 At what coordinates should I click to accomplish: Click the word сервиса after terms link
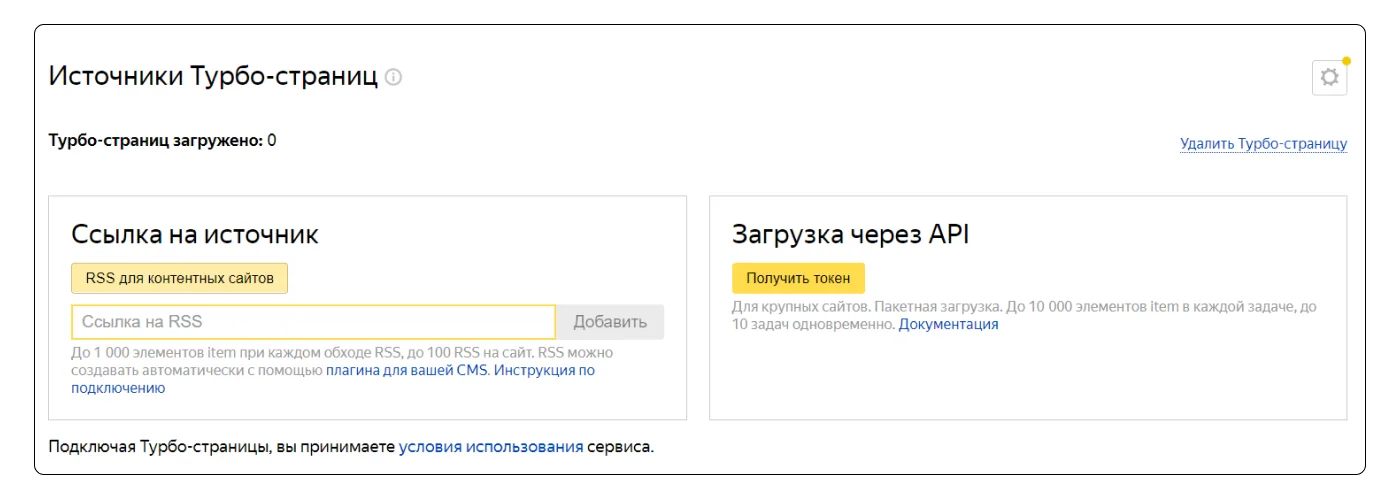pos(620,447)
